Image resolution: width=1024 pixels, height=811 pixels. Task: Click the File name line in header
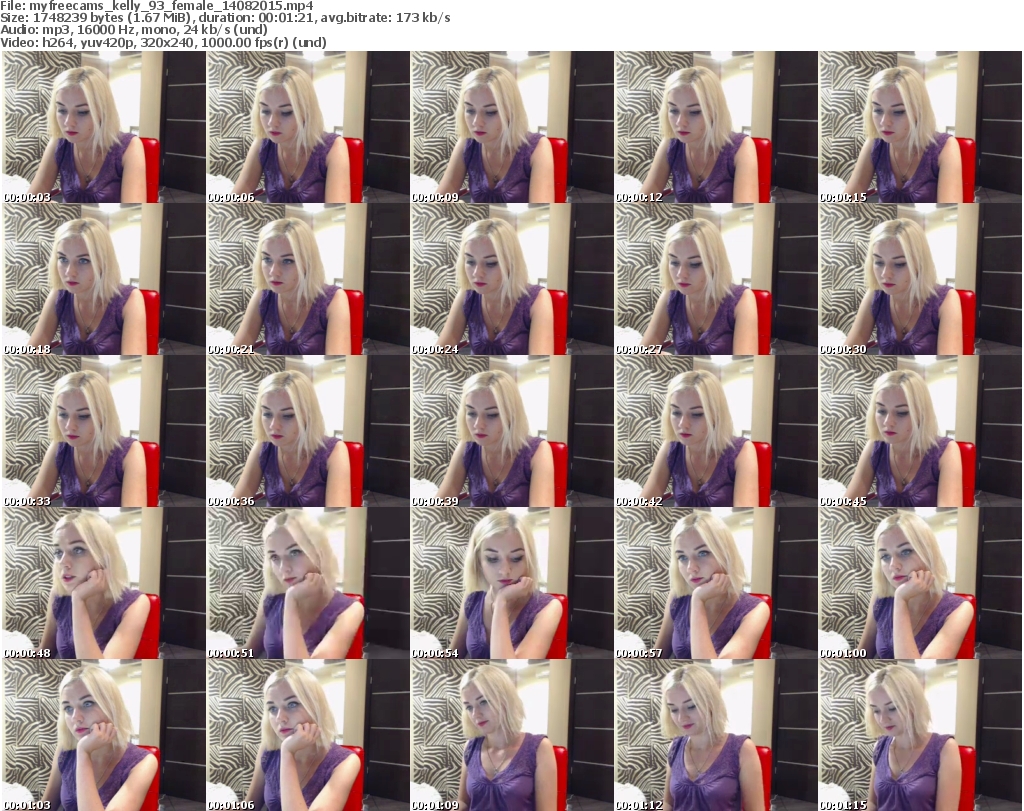coord(157,6)
